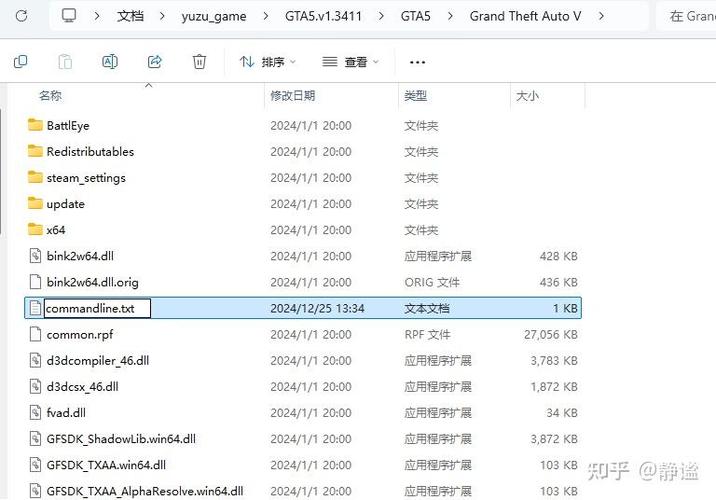Select the x64 folder icon
The width and height of the screenshot is (716, 500).
(35, 229)
